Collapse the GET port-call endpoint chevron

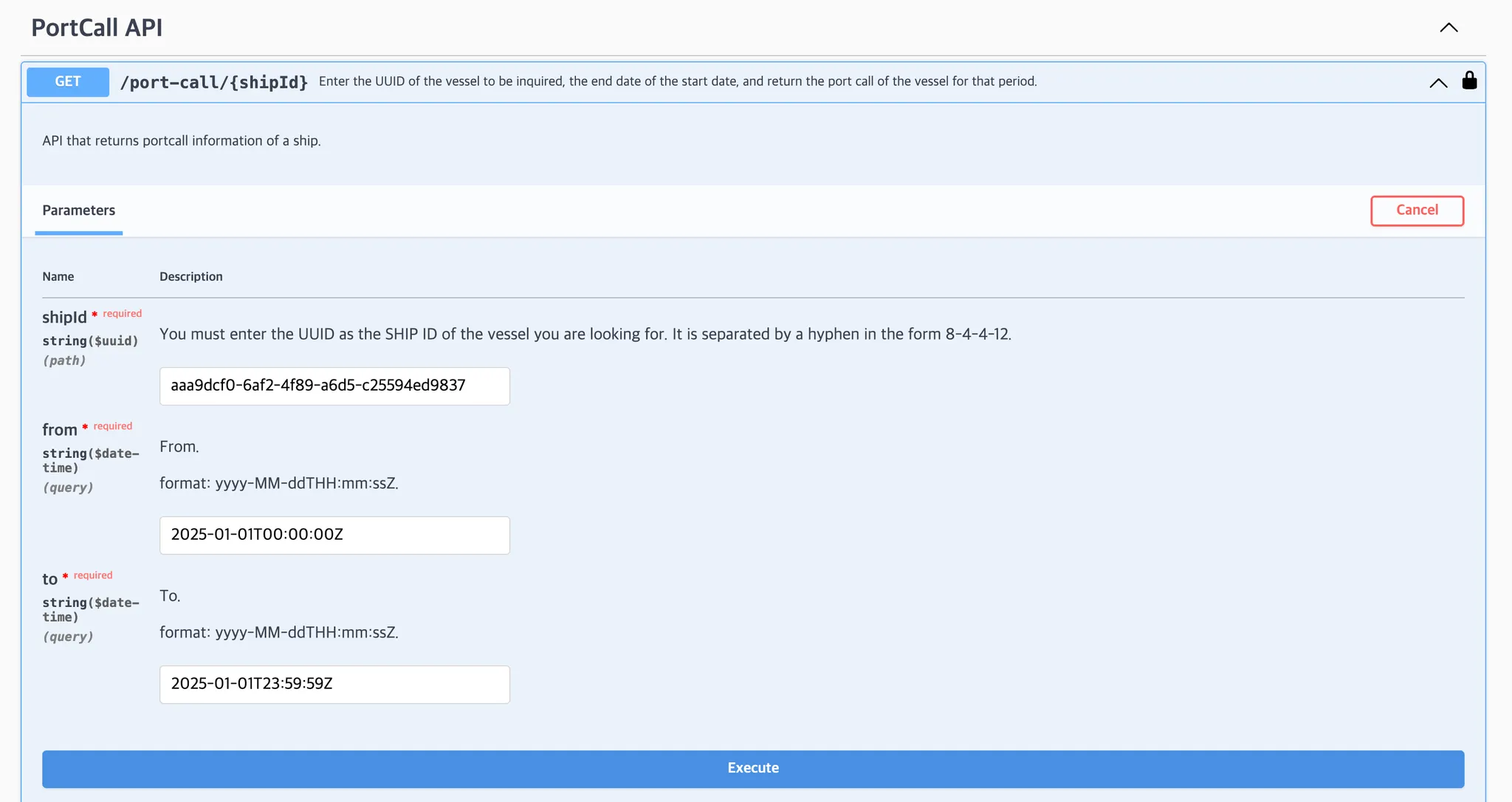[1437, 83]
